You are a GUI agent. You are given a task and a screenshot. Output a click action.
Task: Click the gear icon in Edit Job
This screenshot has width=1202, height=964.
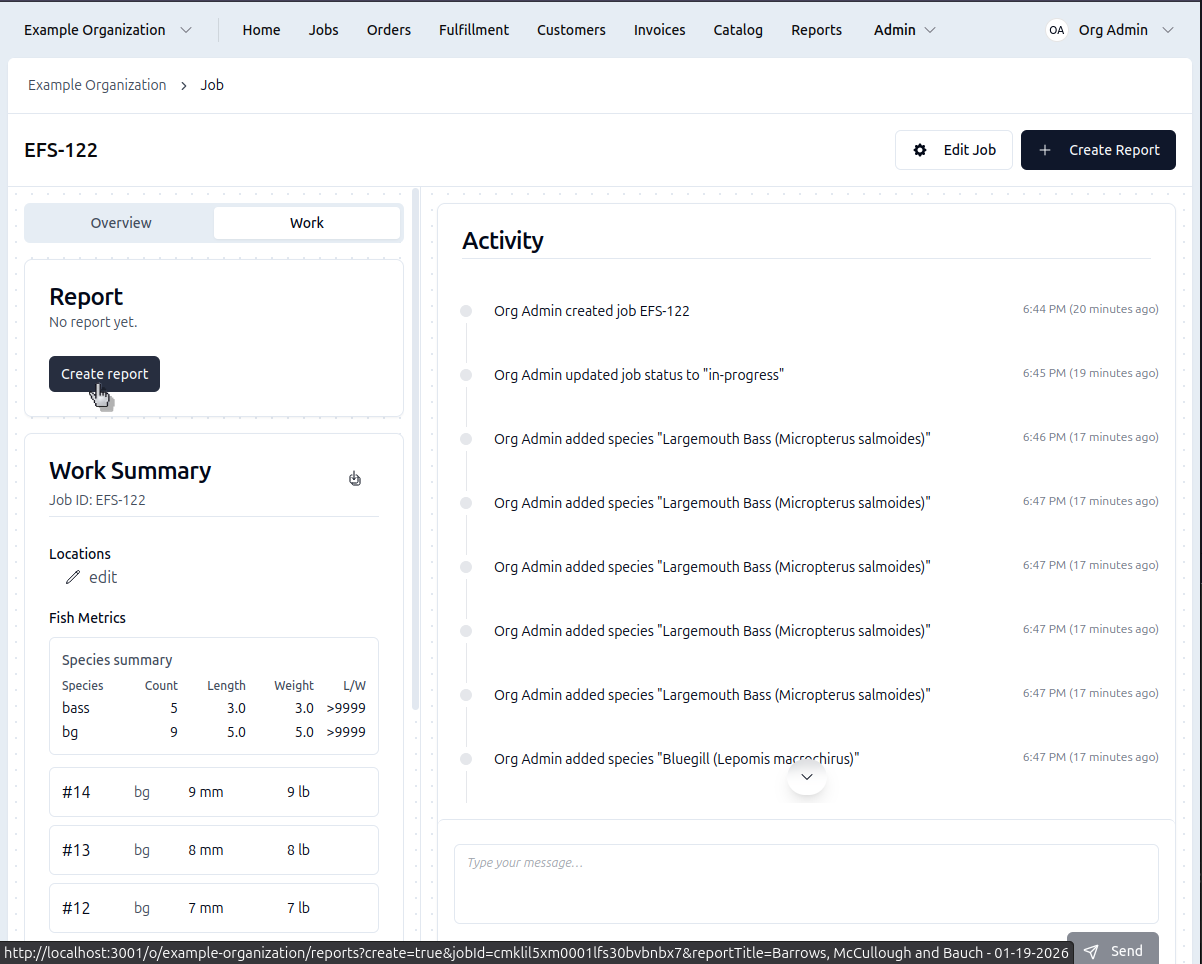[x=920, y=150]
